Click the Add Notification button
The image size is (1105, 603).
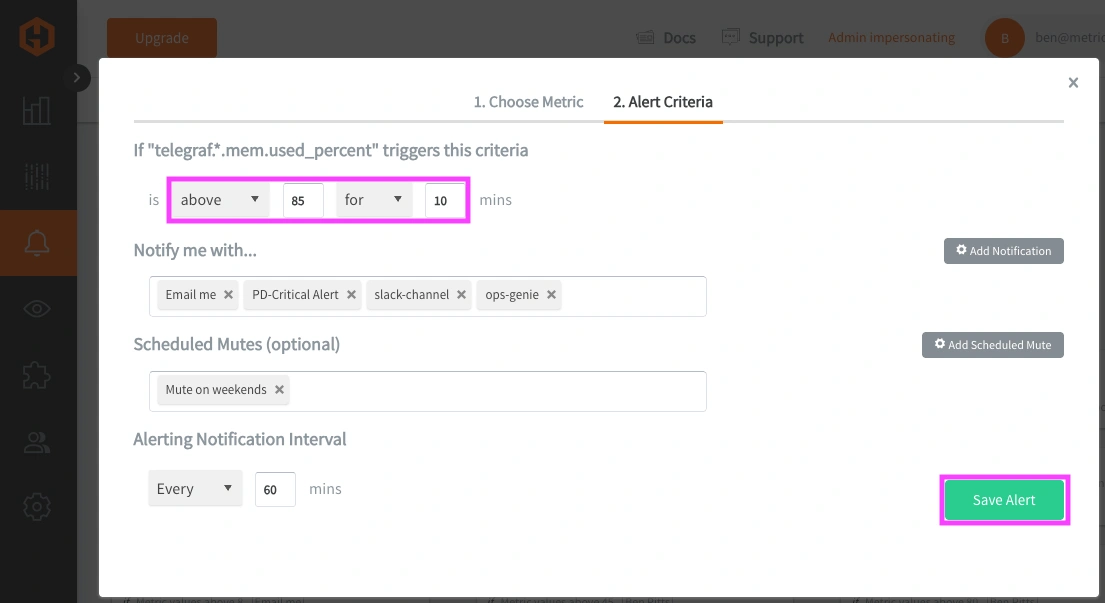(x=1004, y=251)
